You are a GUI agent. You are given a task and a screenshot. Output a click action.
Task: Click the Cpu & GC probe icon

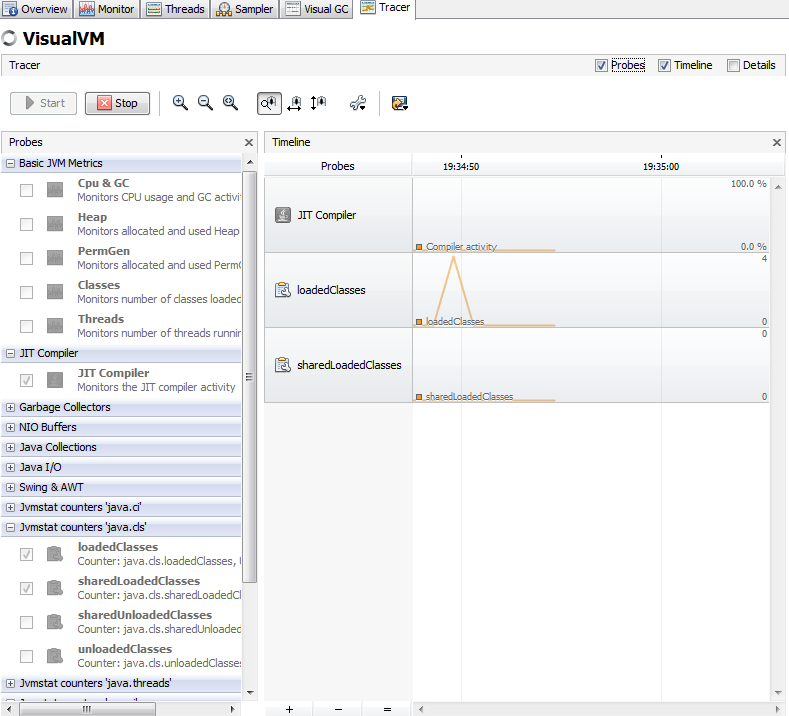[55, 190]
